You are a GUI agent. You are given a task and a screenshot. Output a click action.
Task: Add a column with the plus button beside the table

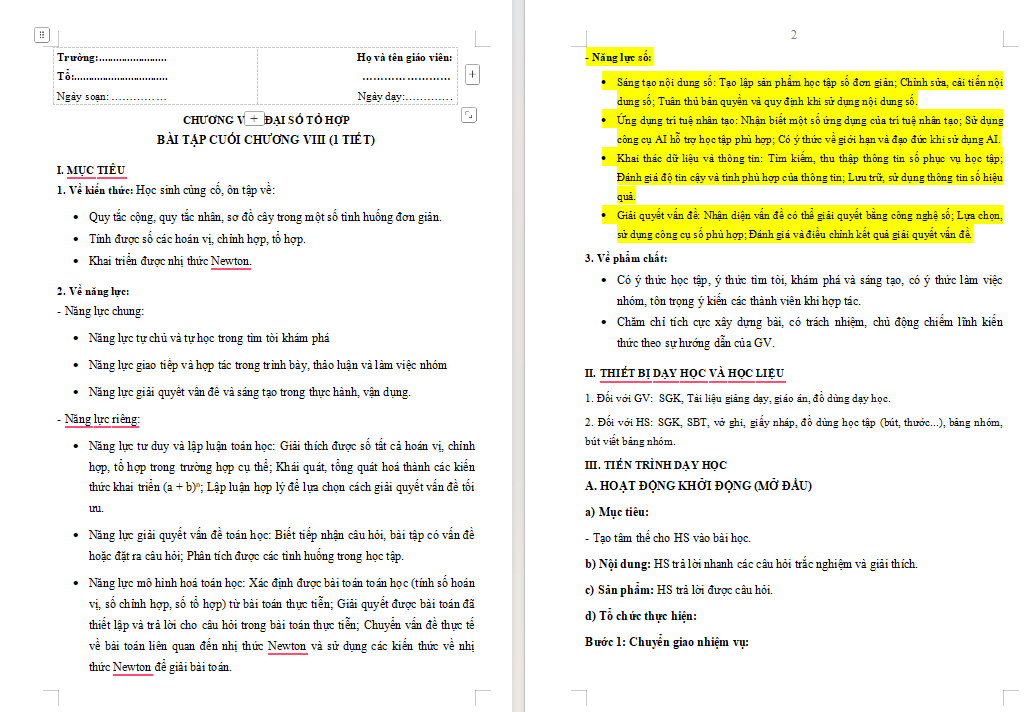(x=472, y=74)
